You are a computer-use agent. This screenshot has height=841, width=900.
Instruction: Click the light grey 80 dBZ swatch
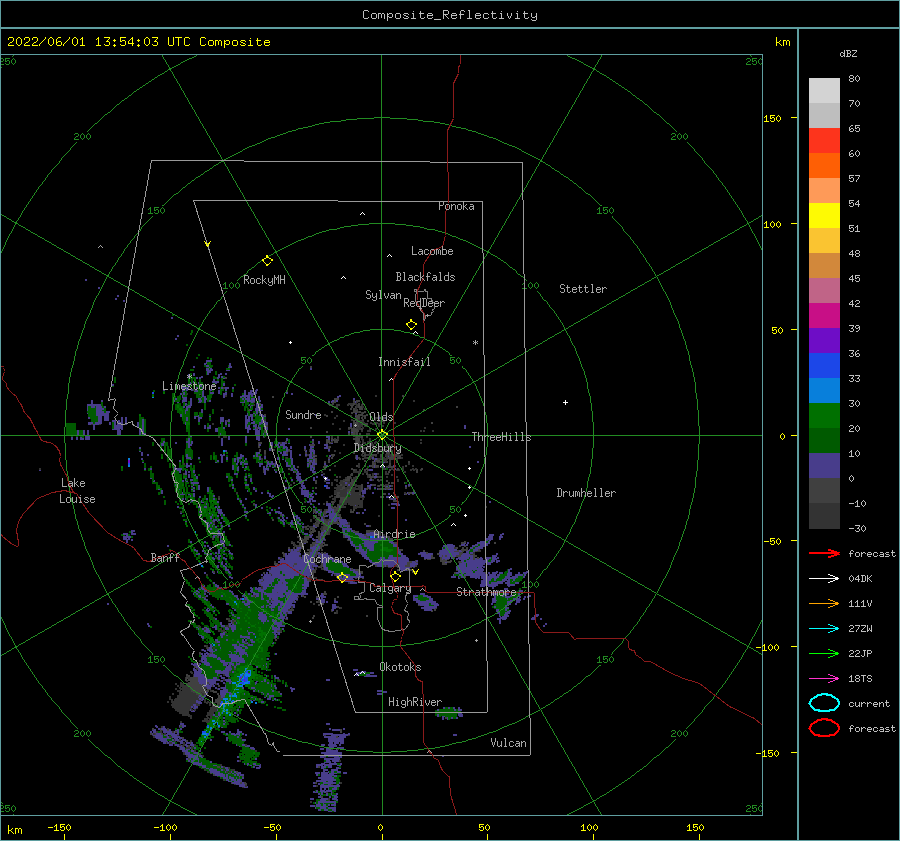click(x=824, y=90)
